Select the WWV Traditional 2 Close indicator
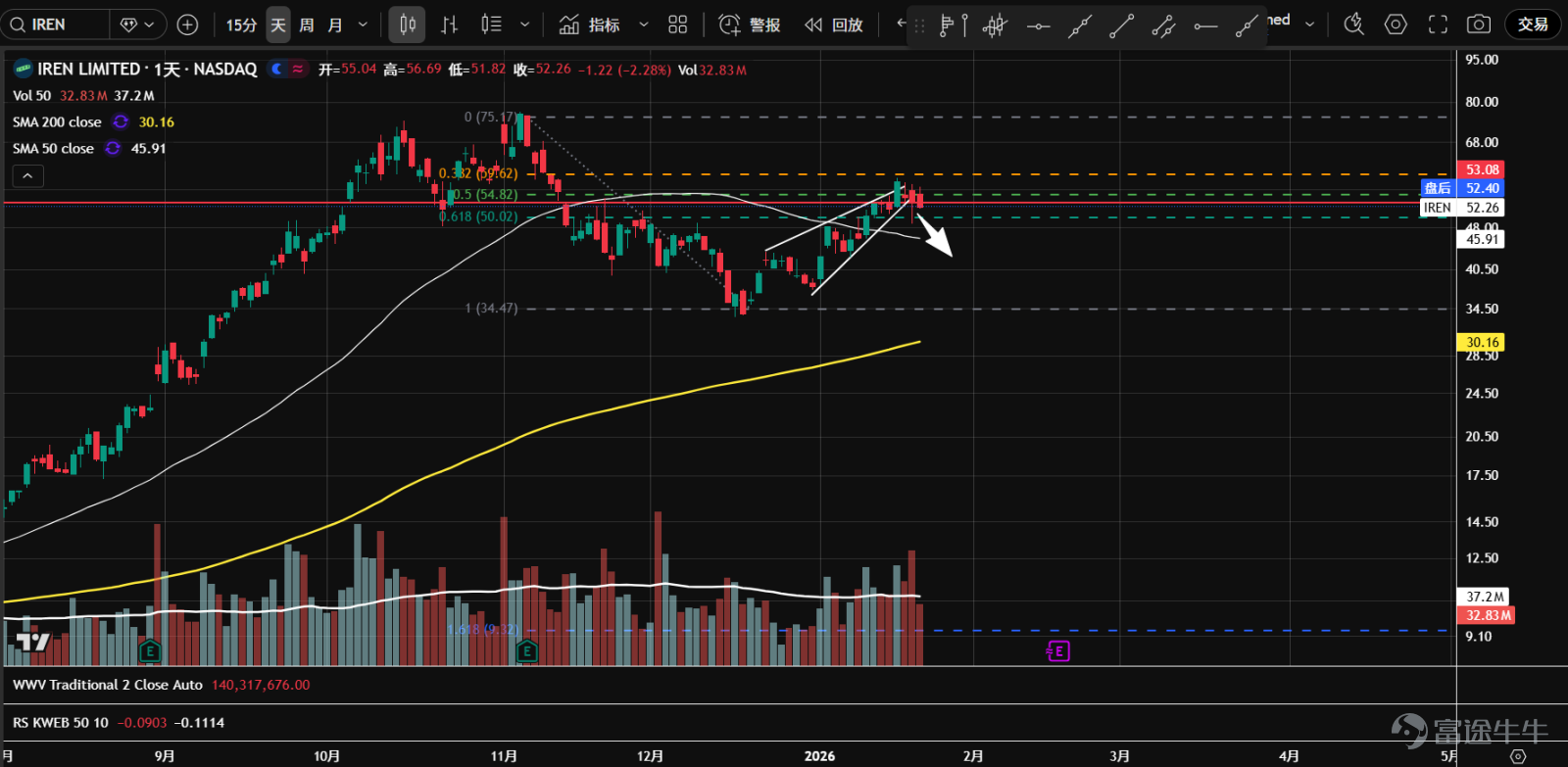Screen dimensions: 1568x767 [x=108, y=686]
